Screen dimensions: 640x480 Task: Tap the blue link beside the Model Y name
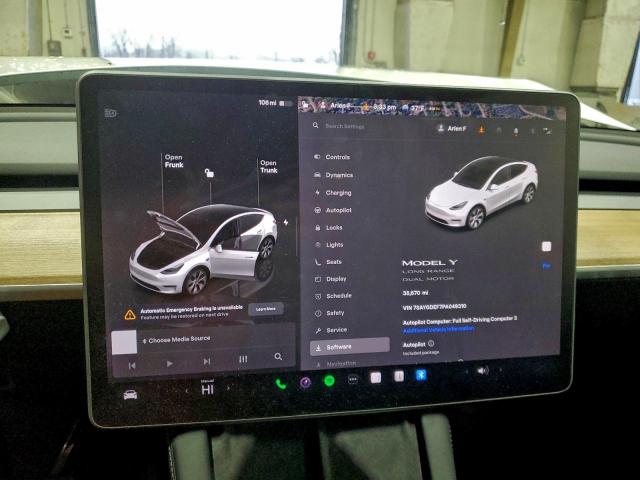[x=546, y=266]
